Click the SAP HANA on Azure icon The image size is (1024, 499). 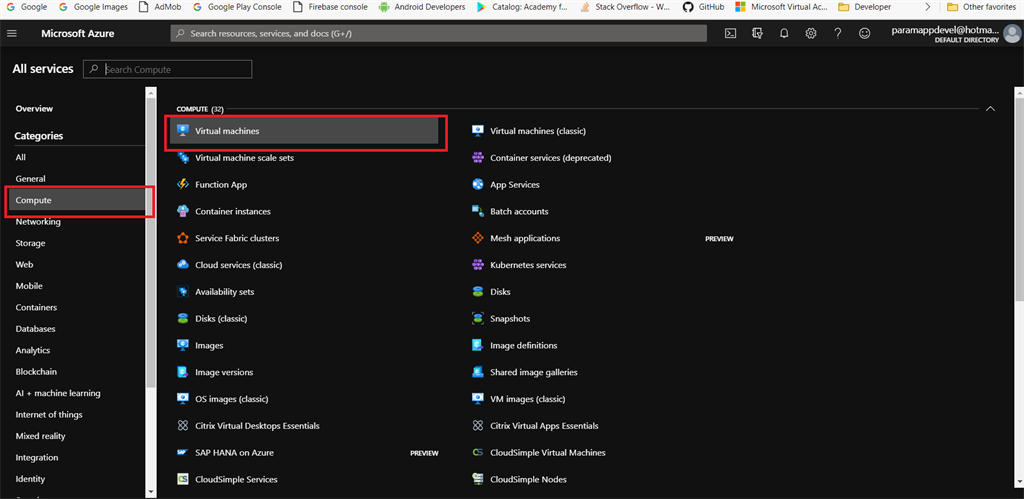(x=183, y=452)
